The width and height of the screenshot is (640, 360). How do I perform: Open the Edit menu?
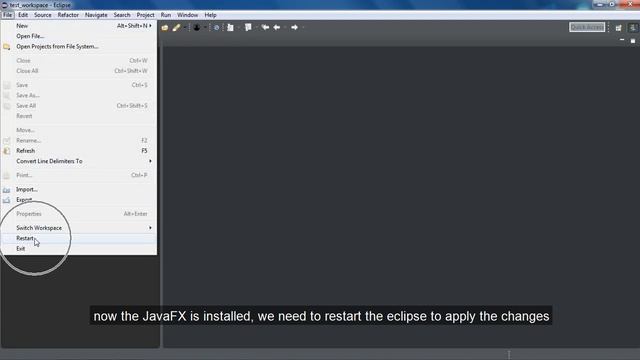[x=23, y=15]
